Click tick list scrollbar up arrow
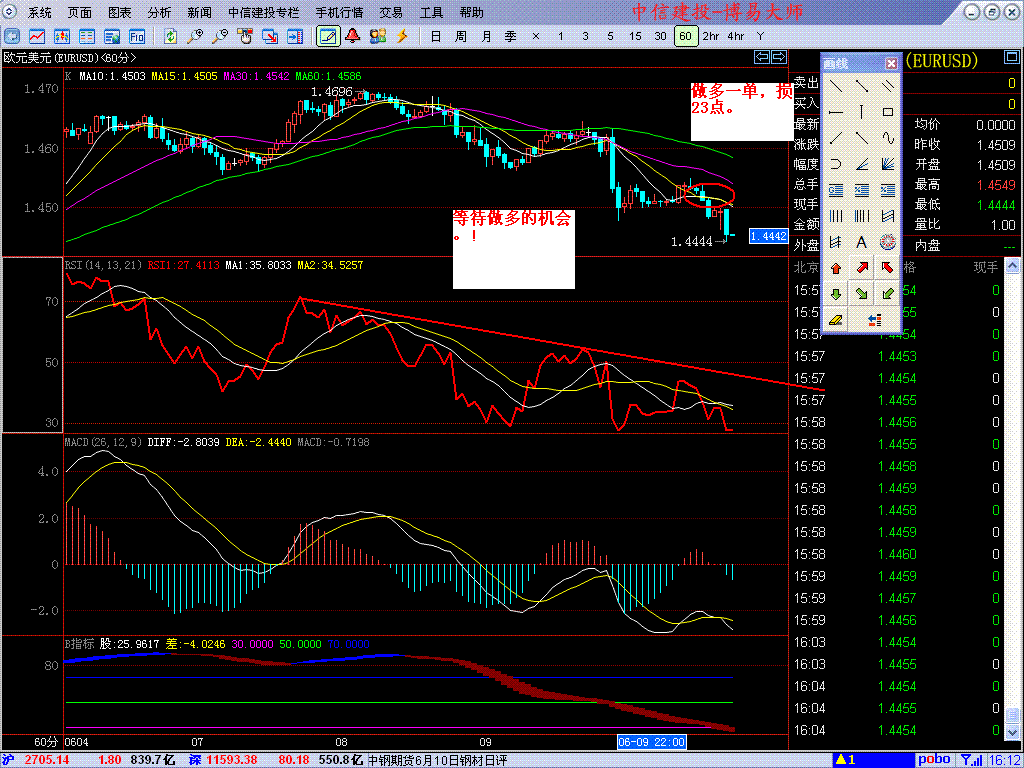Screen dimensions: 1024x768 coord(1011,266)
